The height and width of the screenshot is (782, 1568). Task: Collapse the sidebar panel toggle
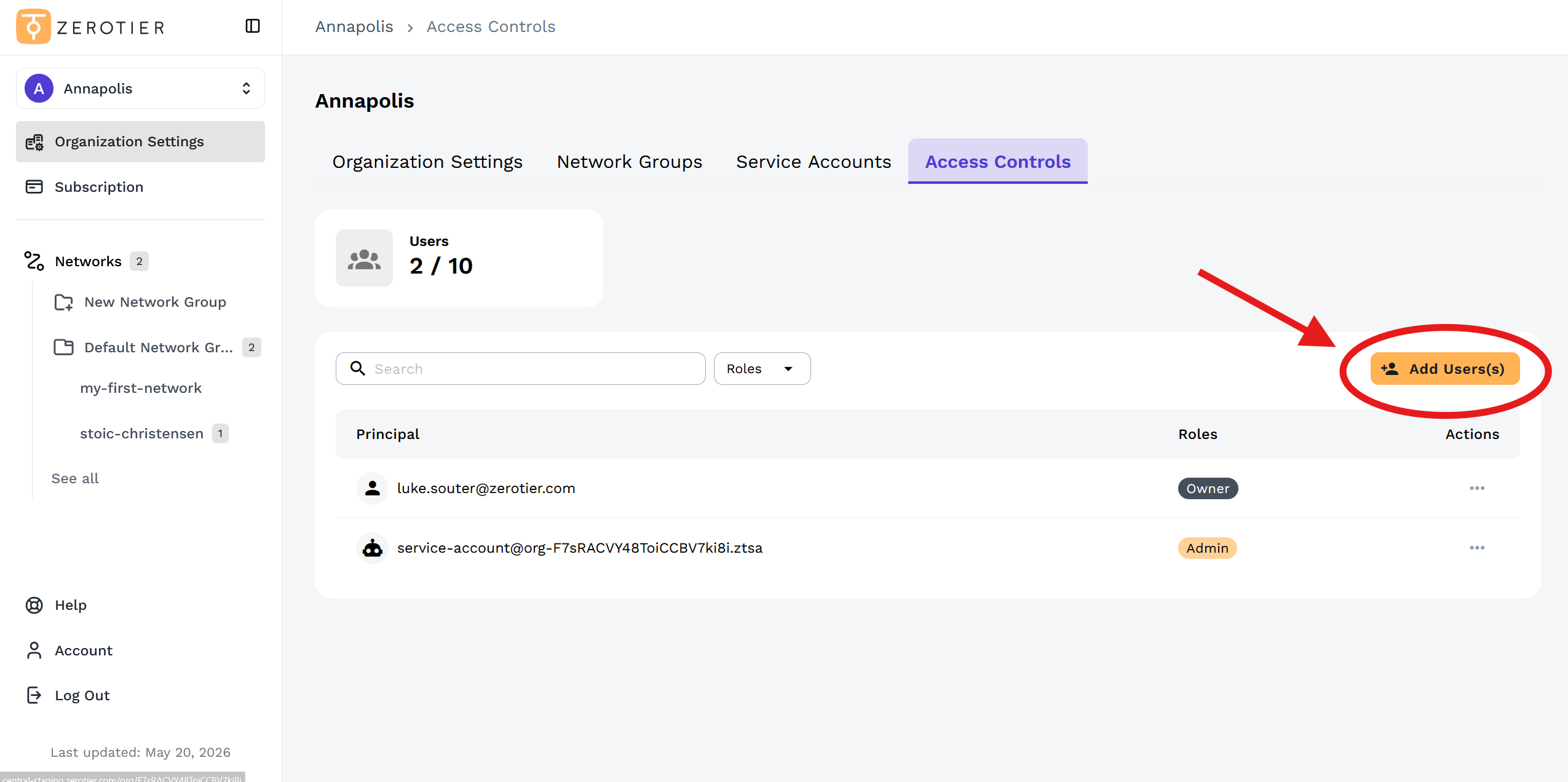click(x=253, y=26)
